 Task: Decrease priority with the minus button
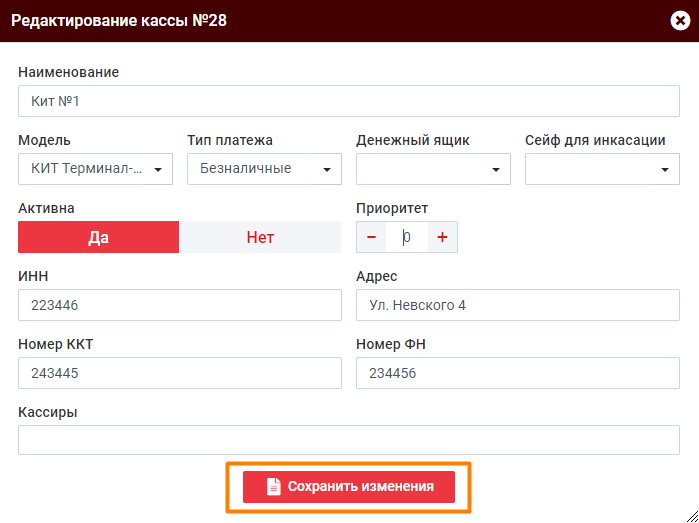click(371, 237)
